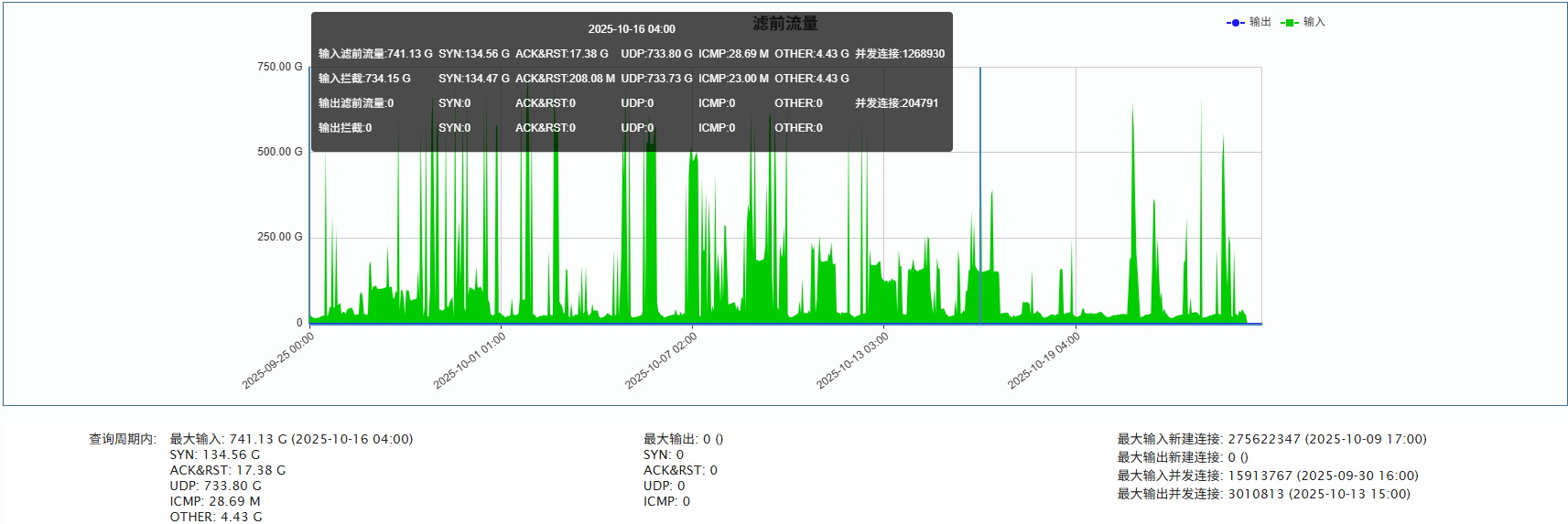This screenshot has height=524, width=1568.
Task: Click the green square 输入 legend marker
Action: tap(1290, 23)
